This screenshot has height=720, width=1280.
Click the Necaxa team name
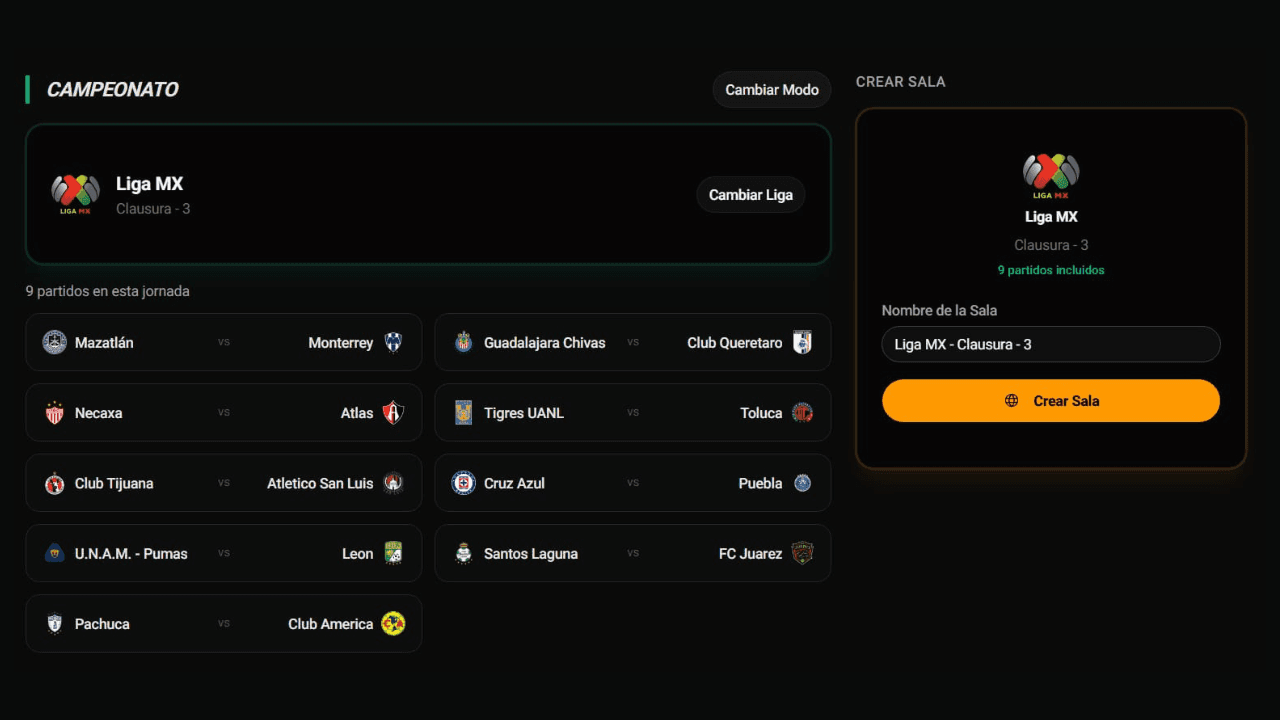tap(99, 413)
